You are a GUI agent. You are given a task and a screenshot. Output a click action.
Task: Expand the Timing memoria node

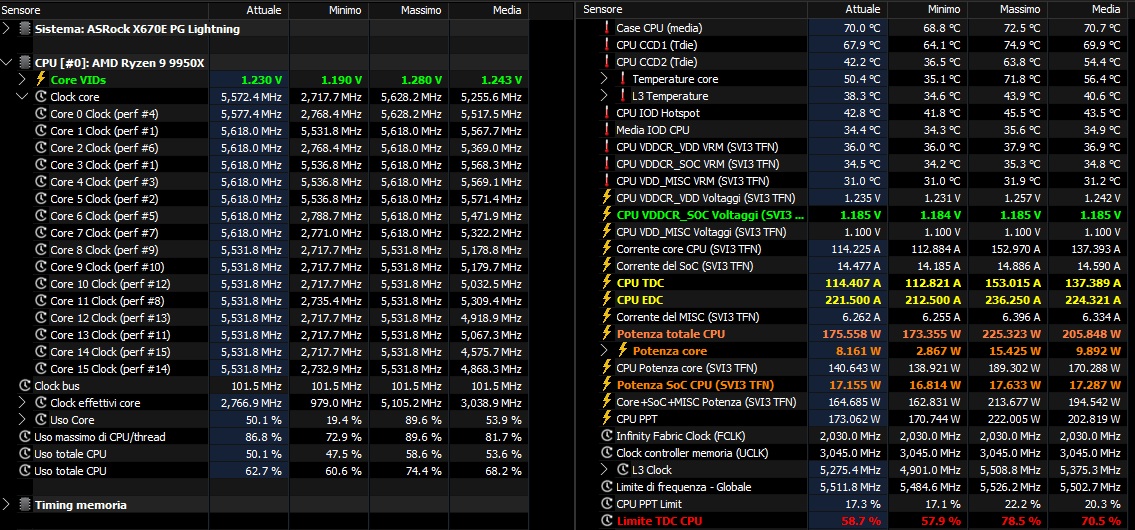tap(7, 505)
